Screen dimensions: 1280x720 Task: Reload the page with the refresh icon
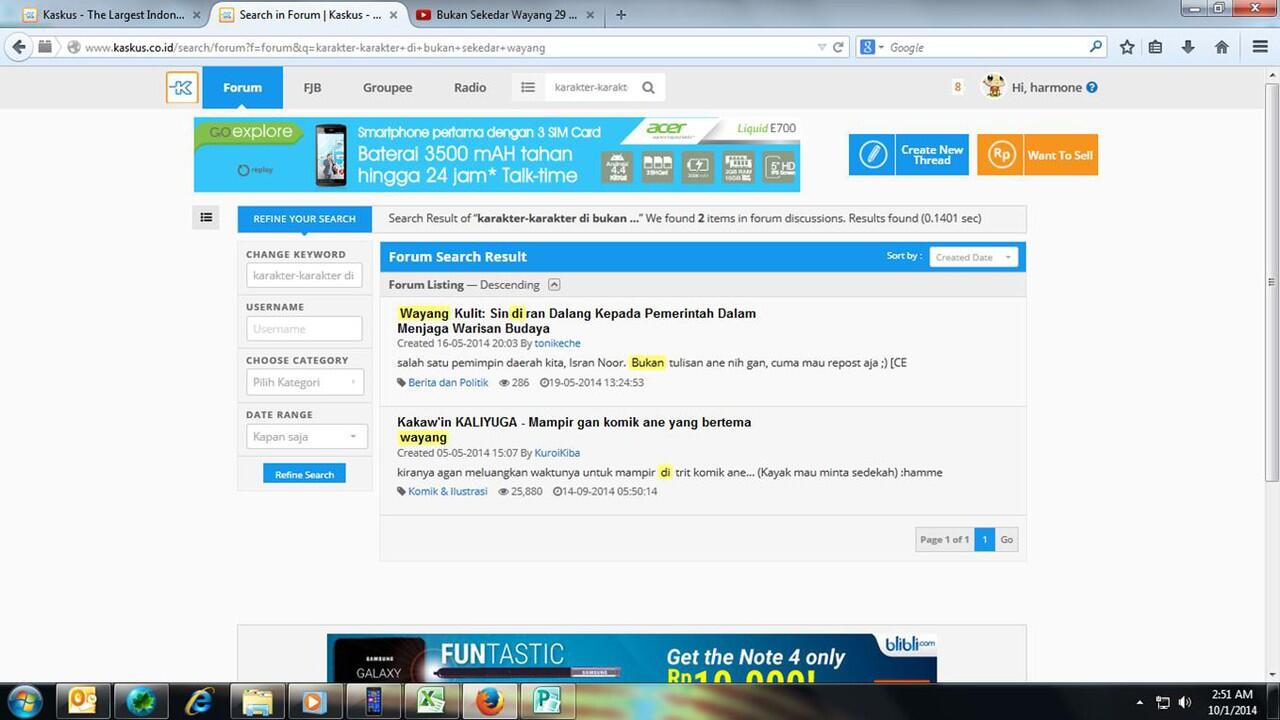(838, 47)
